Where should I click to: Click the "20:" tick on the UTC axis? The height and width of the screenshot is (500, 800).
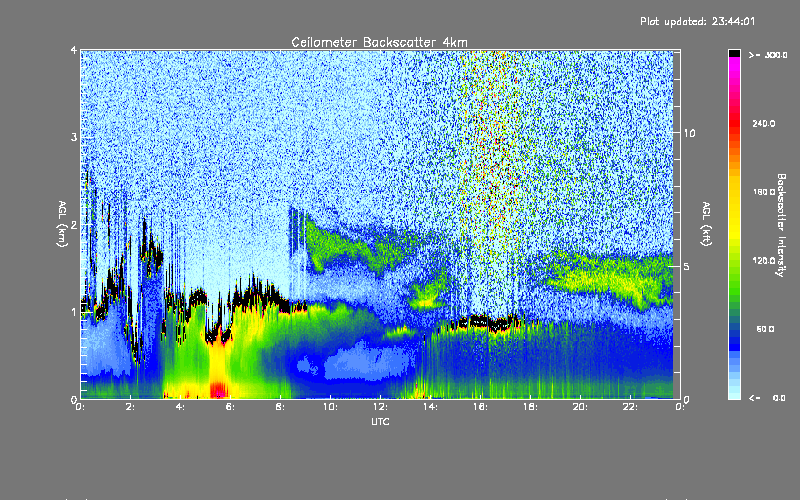580,407
